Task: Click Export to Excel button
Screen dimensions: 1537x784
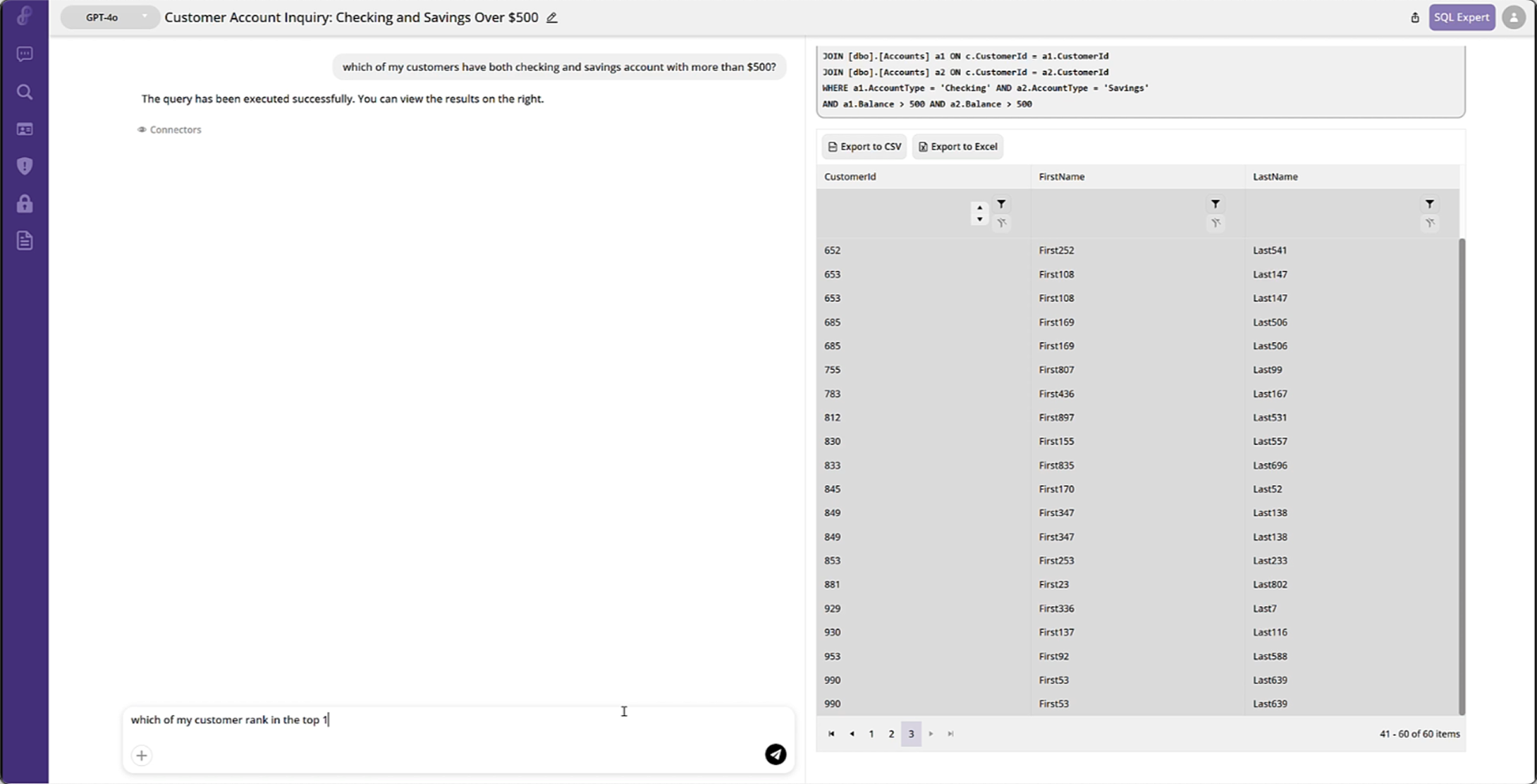Action: click(957, 147)
